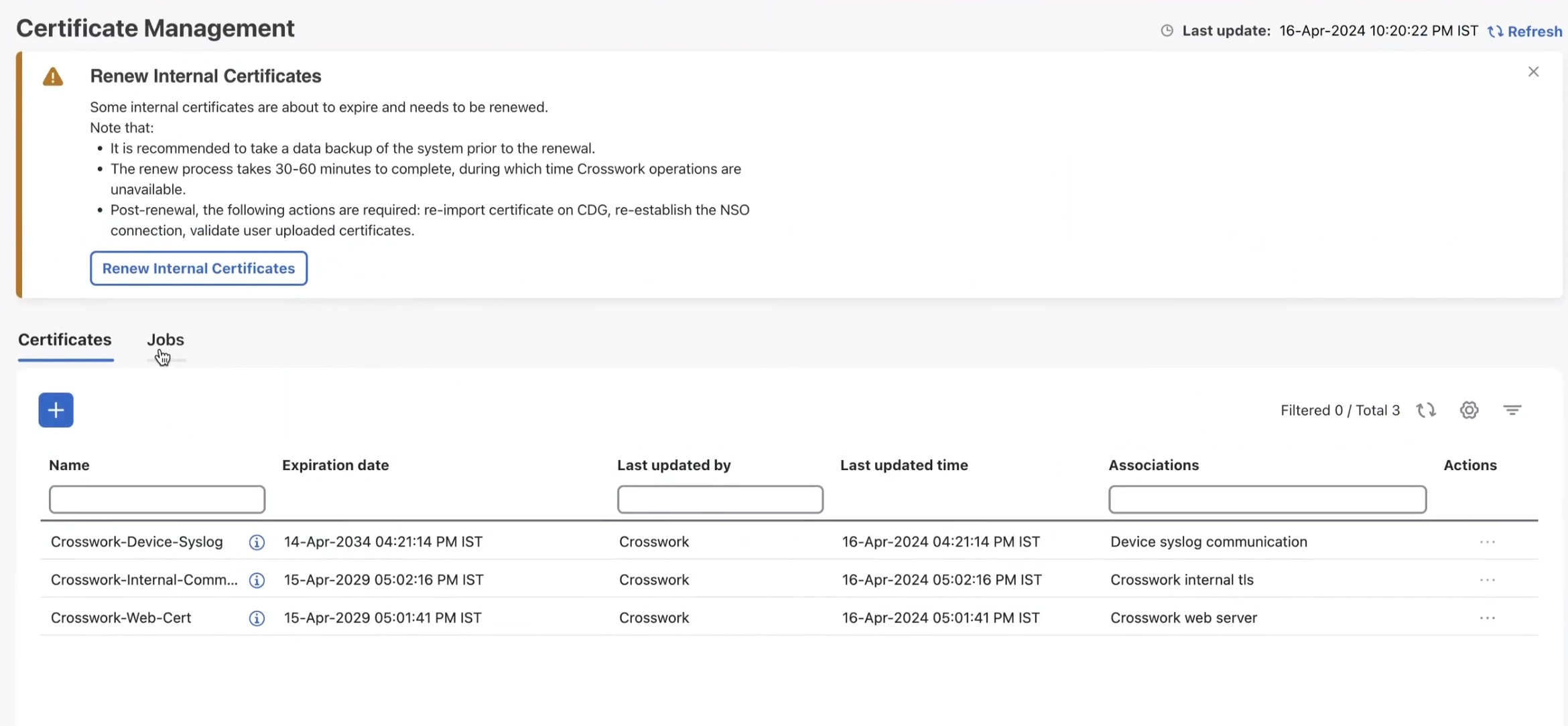Click Crosswork updater in the Device-Syslog row

653,542
